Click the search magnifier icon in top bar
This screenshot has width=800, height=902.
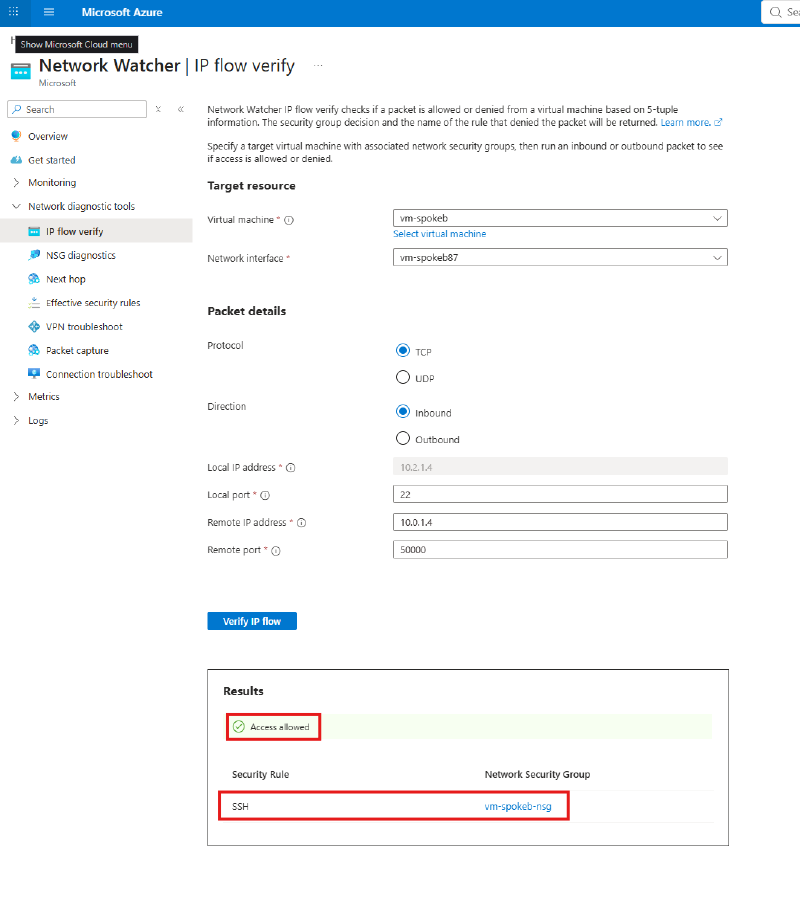[x=776, y=12]
